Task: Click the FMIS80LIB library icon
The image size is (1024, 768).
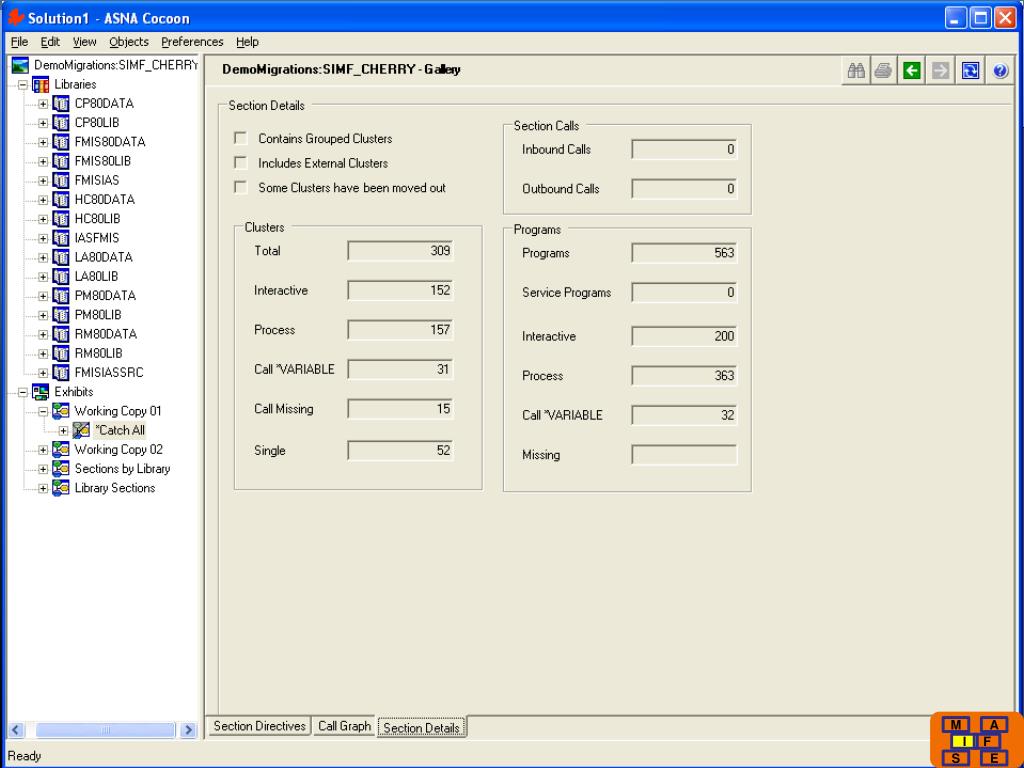Action: pos(61,161)
